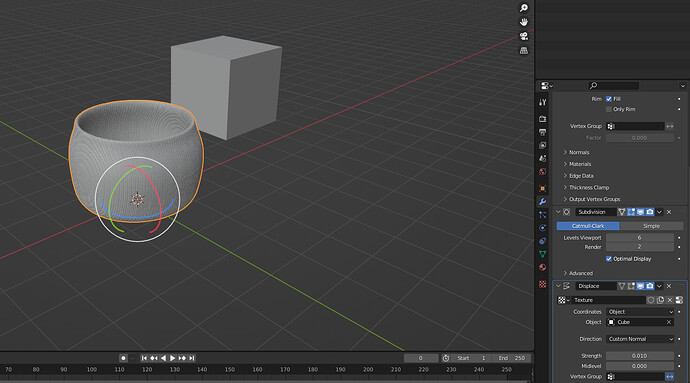
Task: Uncheck the Rim Fill checkbox
Action: [x=609, y=99]
